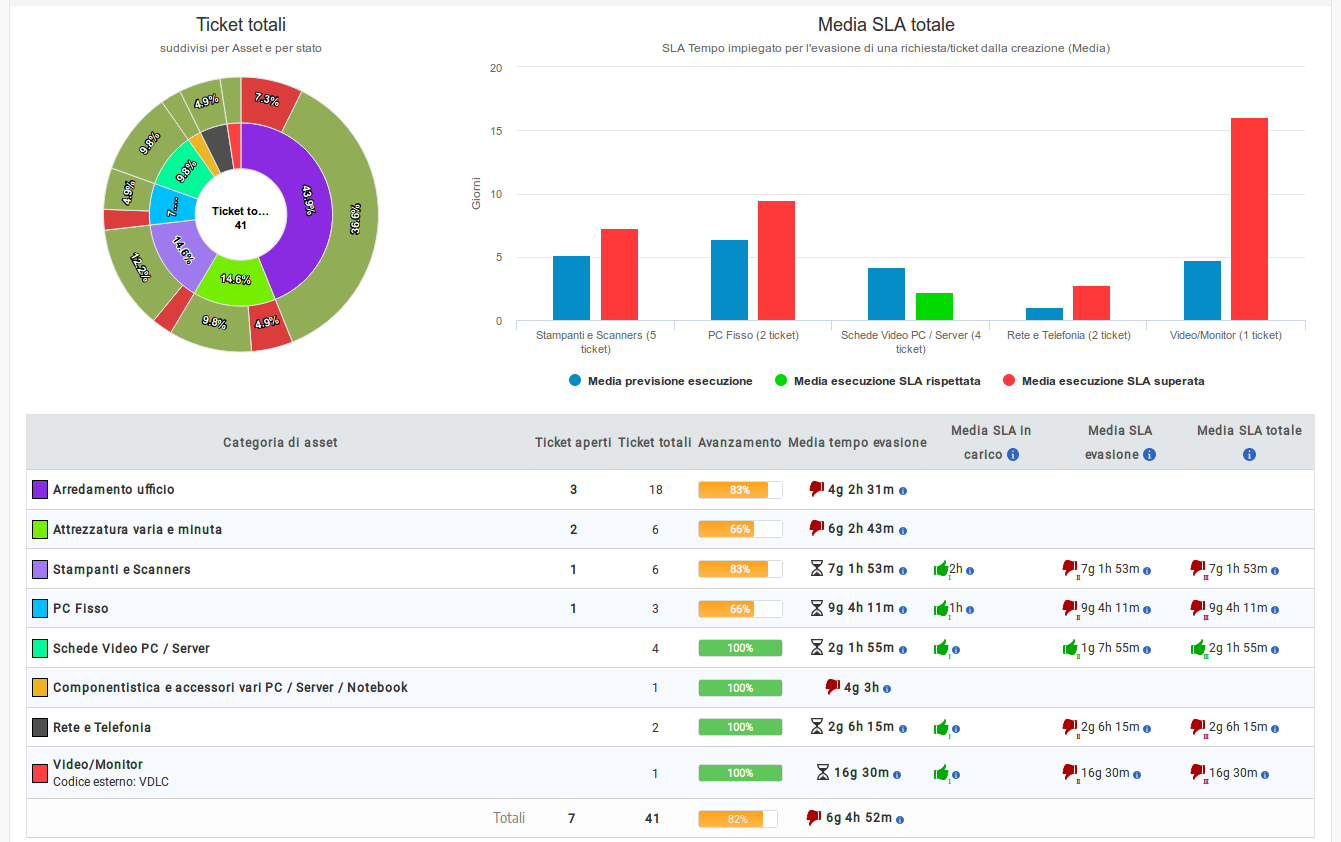
Task: Click green thumbs-up beside 2g 1h 55m in SLA totale column
Action: pyautogui.click(x=1199, y=648)
